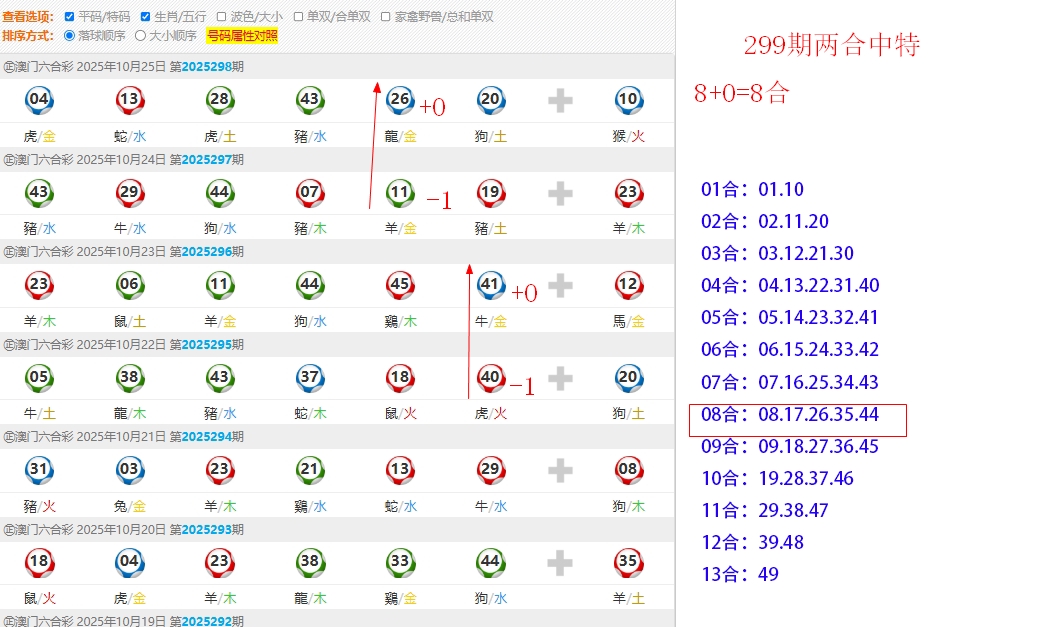Click green ball 33 in period 2025293
The image size is (1060, 627).
click(x=400, y=562)
